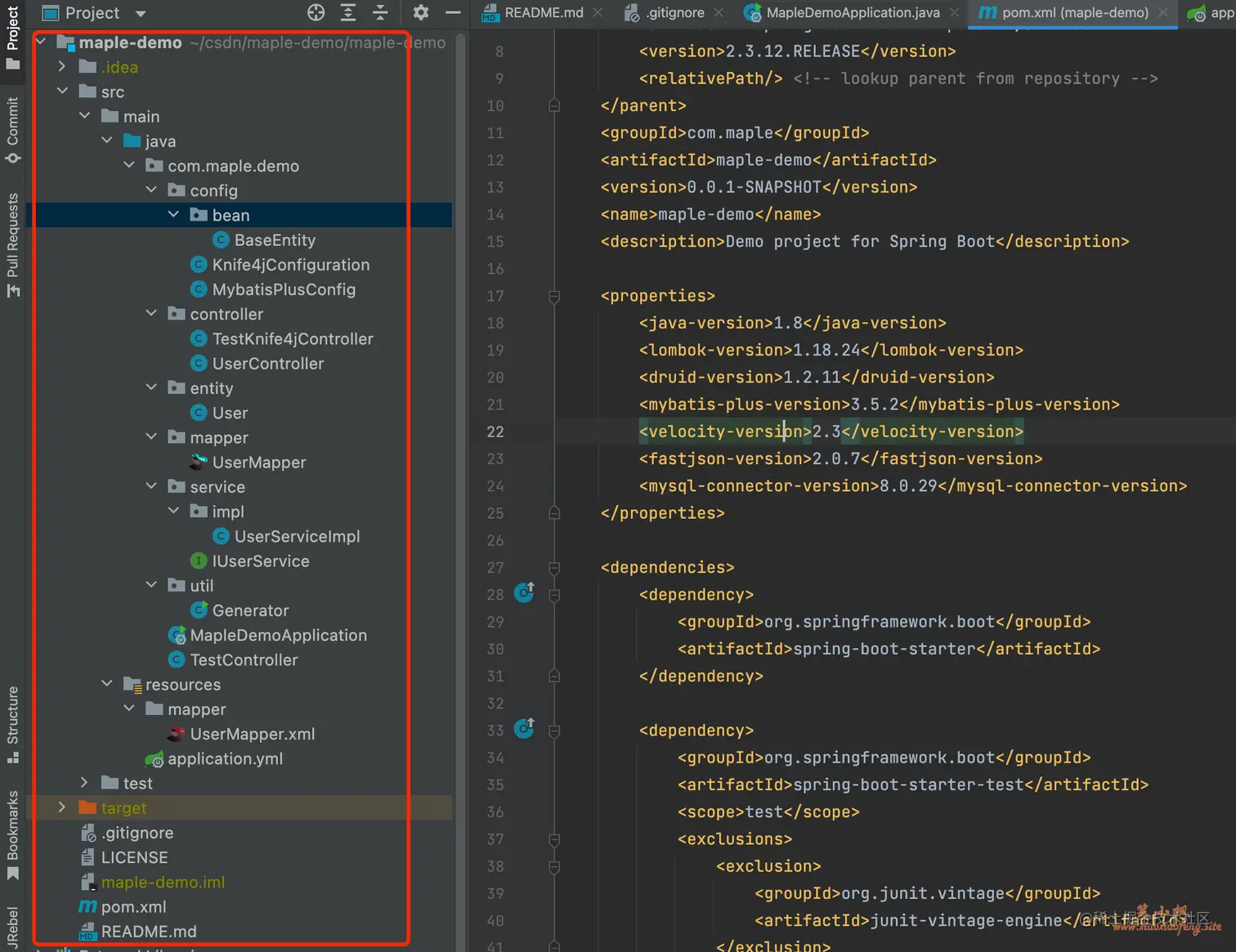
Task: Collapse the resources folder chevron
Action: coord(107,684)
